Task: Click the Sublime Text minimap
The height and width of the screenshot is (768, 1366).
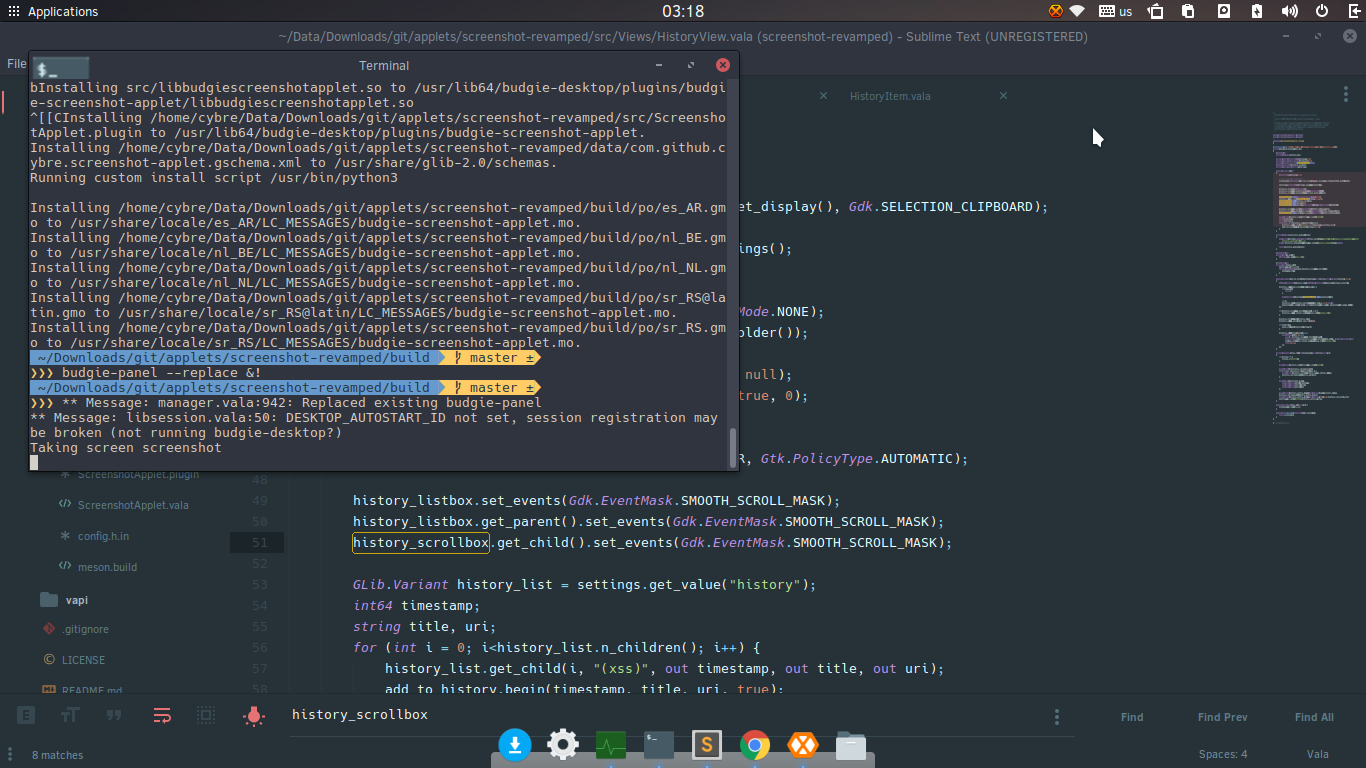Action: click(1318, 270)
